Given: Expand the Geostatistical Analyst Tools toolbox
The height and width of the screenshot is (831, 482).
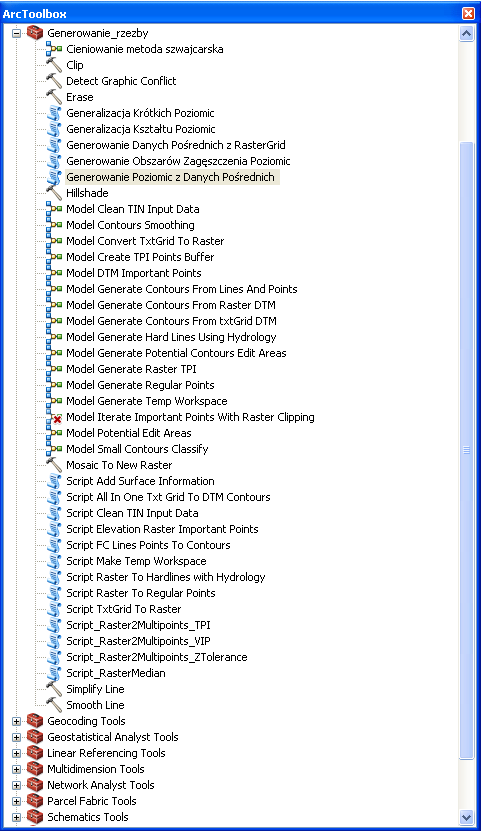Looking at the screenshot, I should pos(16,737).
